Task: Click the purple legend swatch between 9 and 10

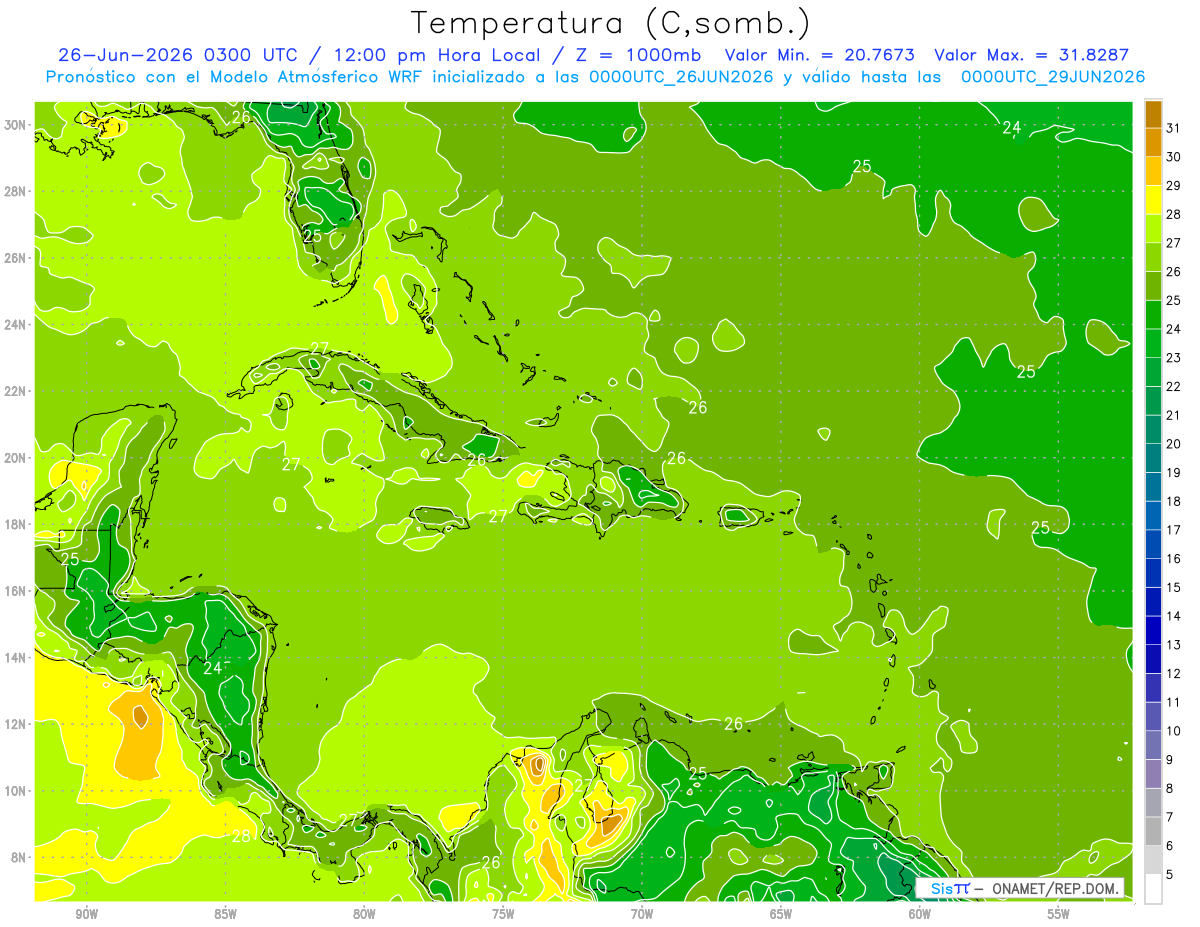Action: [1153, 746]
